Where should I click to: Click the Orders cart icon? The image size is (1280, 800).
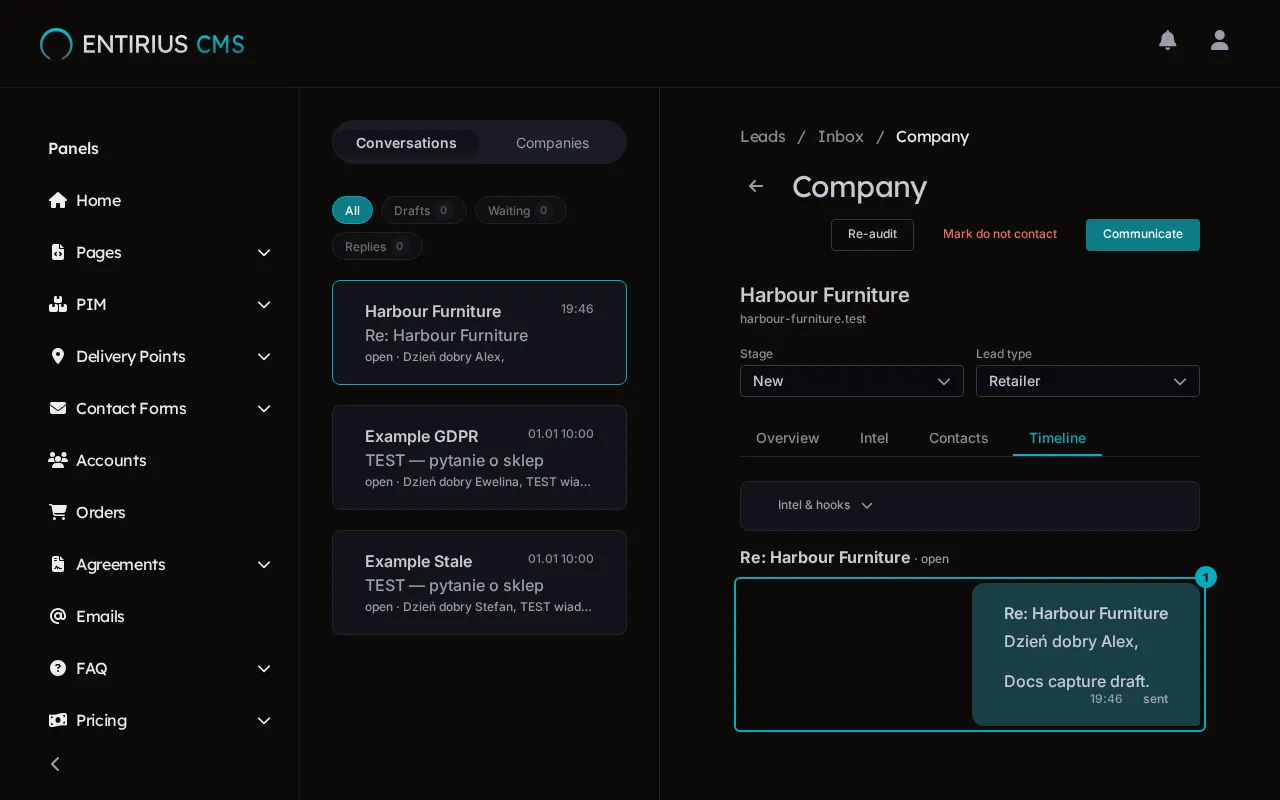58,512
